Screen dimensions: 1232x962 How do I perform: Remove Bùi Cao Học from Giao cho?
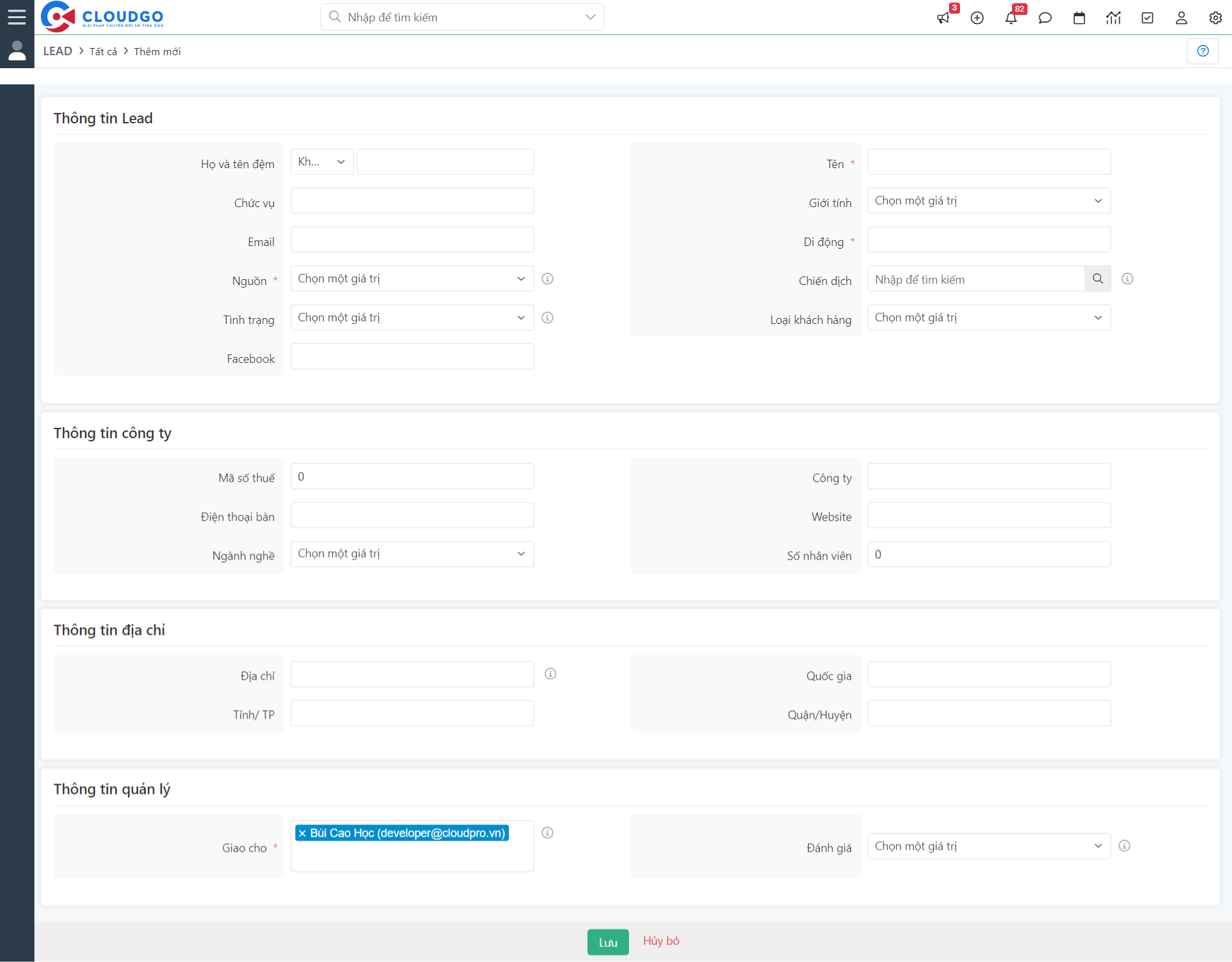(302, 833)
